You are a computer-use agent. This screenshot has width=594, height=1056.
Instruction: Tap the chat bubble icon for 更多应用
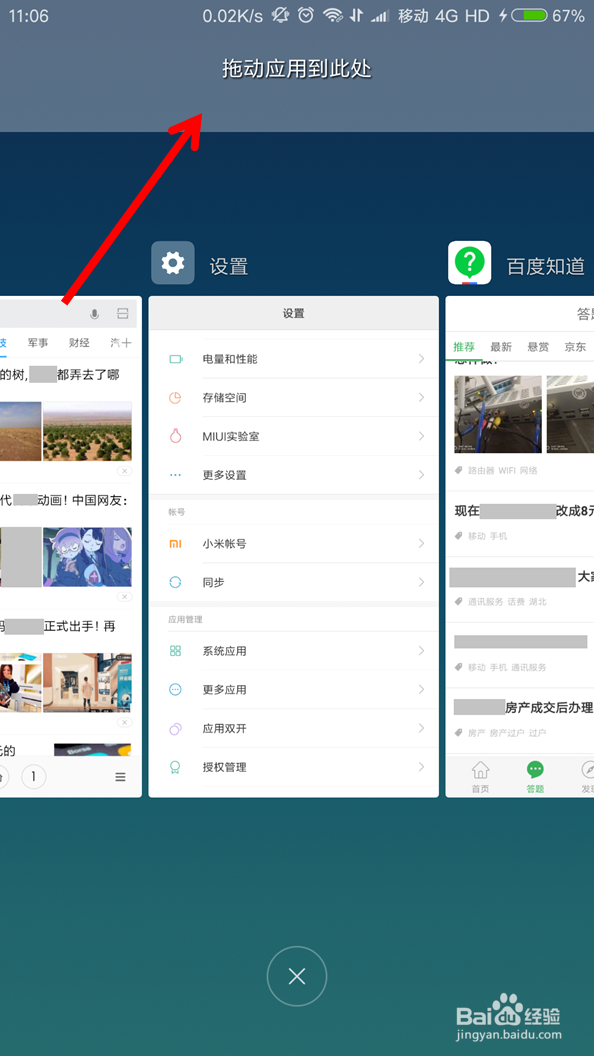tap(175, 690)
